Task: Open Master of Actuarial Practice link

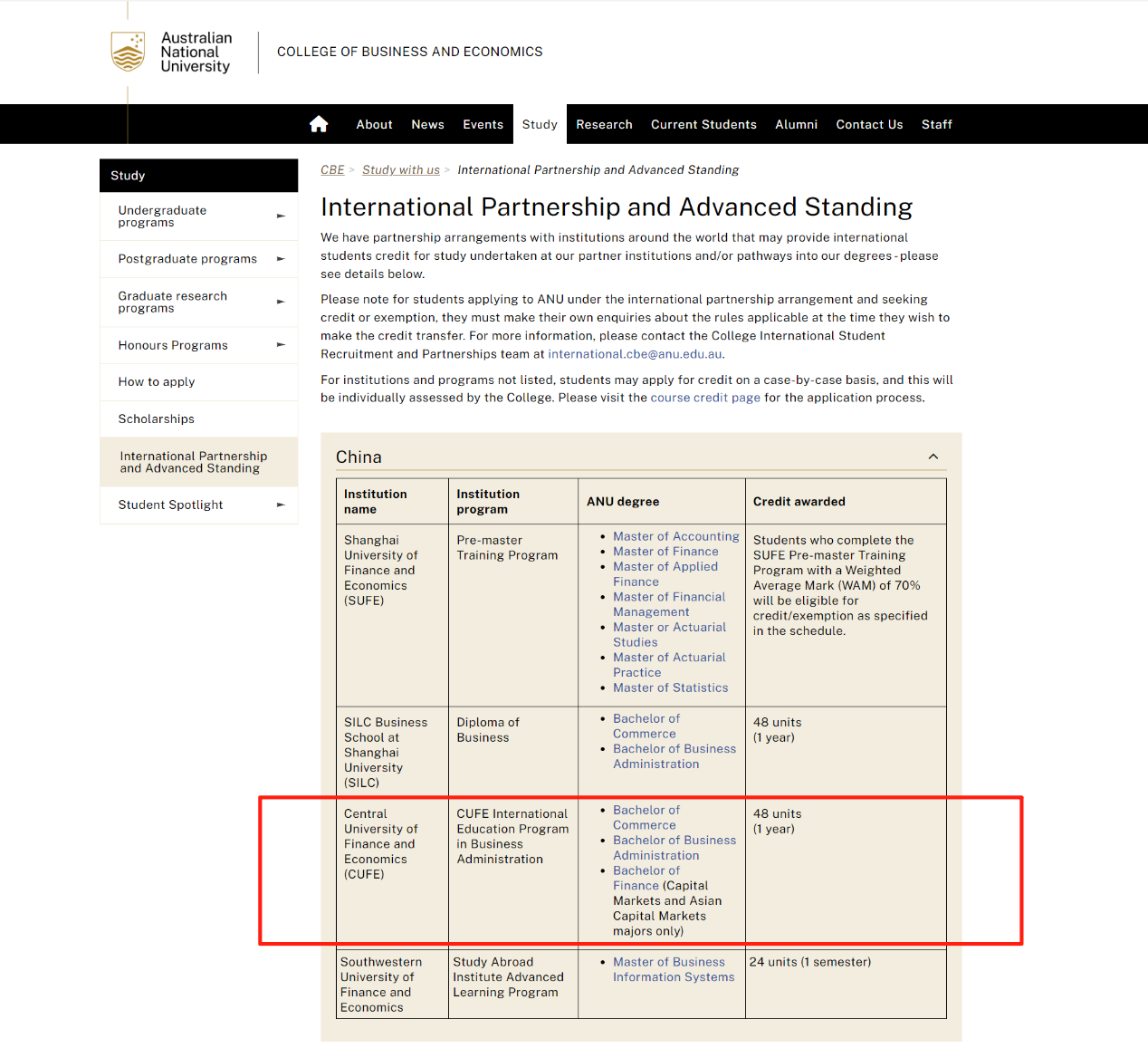Action: 669,665
